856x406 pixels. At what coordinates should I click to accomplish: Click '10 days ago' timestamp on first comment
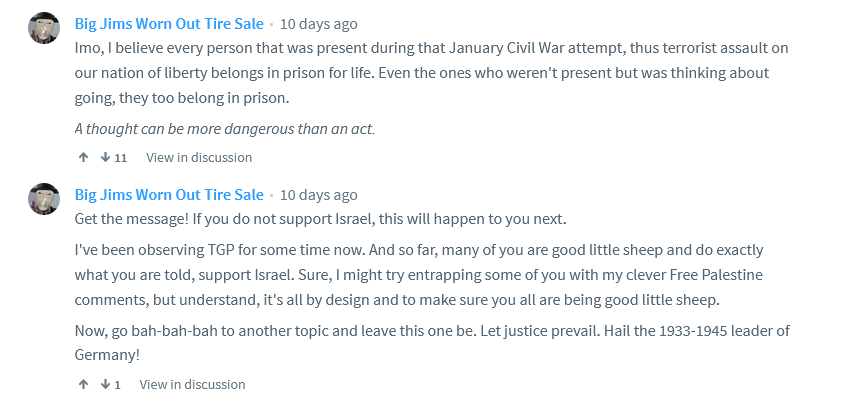click(x=319, y=24)
